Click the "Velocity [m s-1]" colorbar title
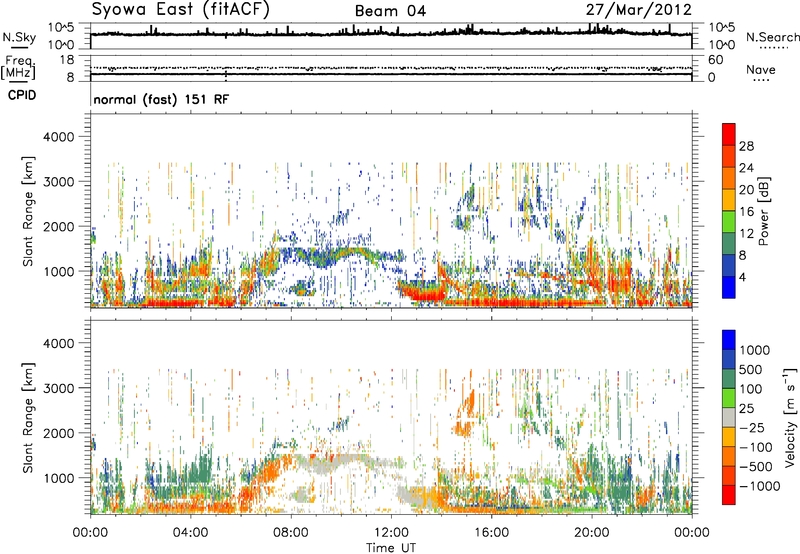The image size is (800, 554). tap(790, 417)
